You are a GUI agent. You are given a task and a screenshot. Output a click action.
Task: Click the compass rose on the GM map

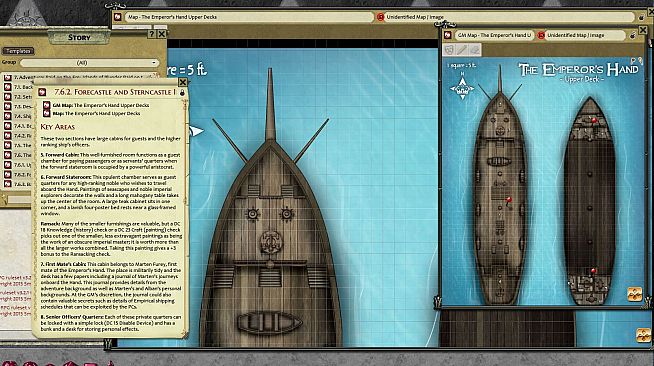click(462, 88)
